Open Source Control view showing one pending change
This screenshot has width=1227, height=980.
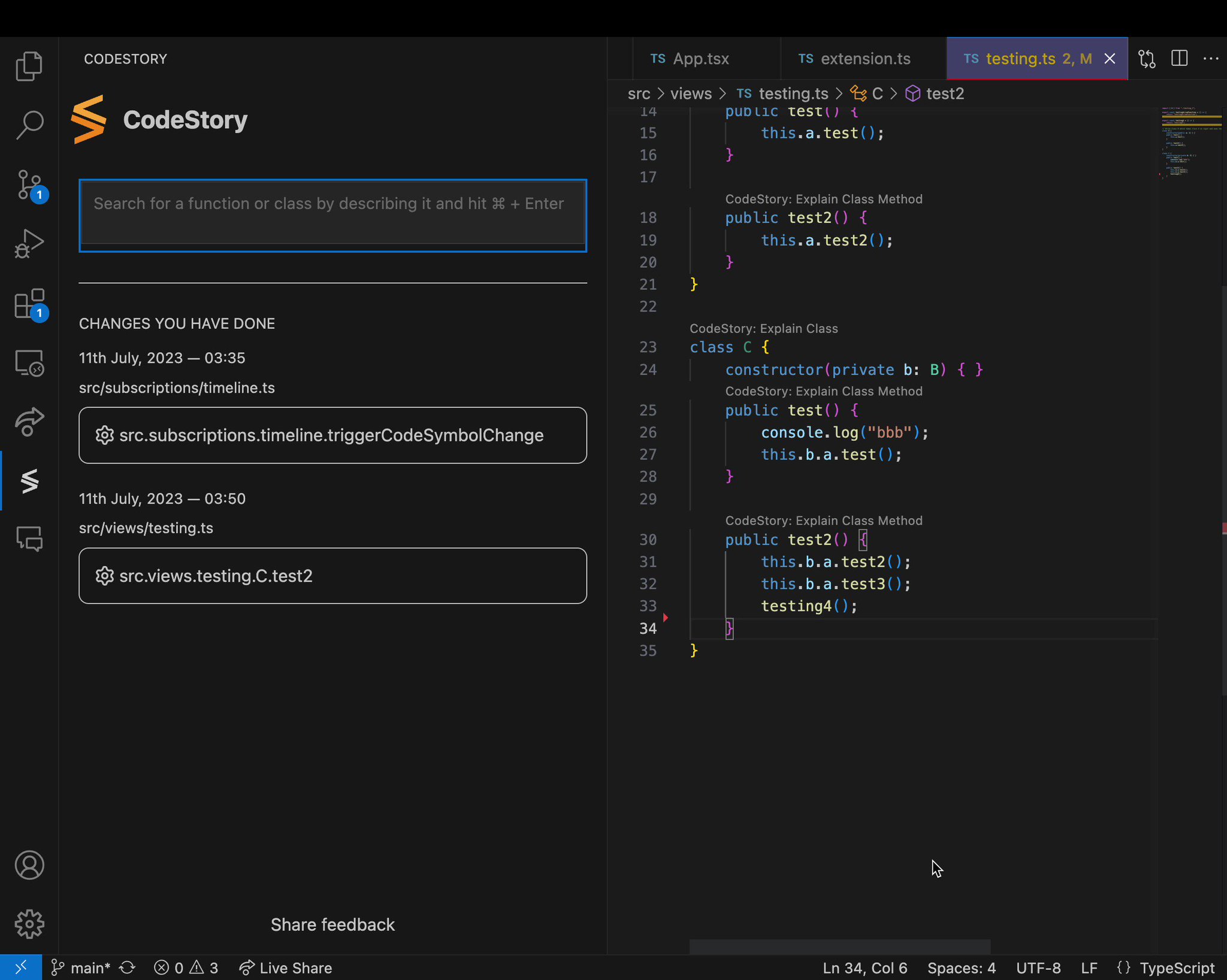(28, 184)
